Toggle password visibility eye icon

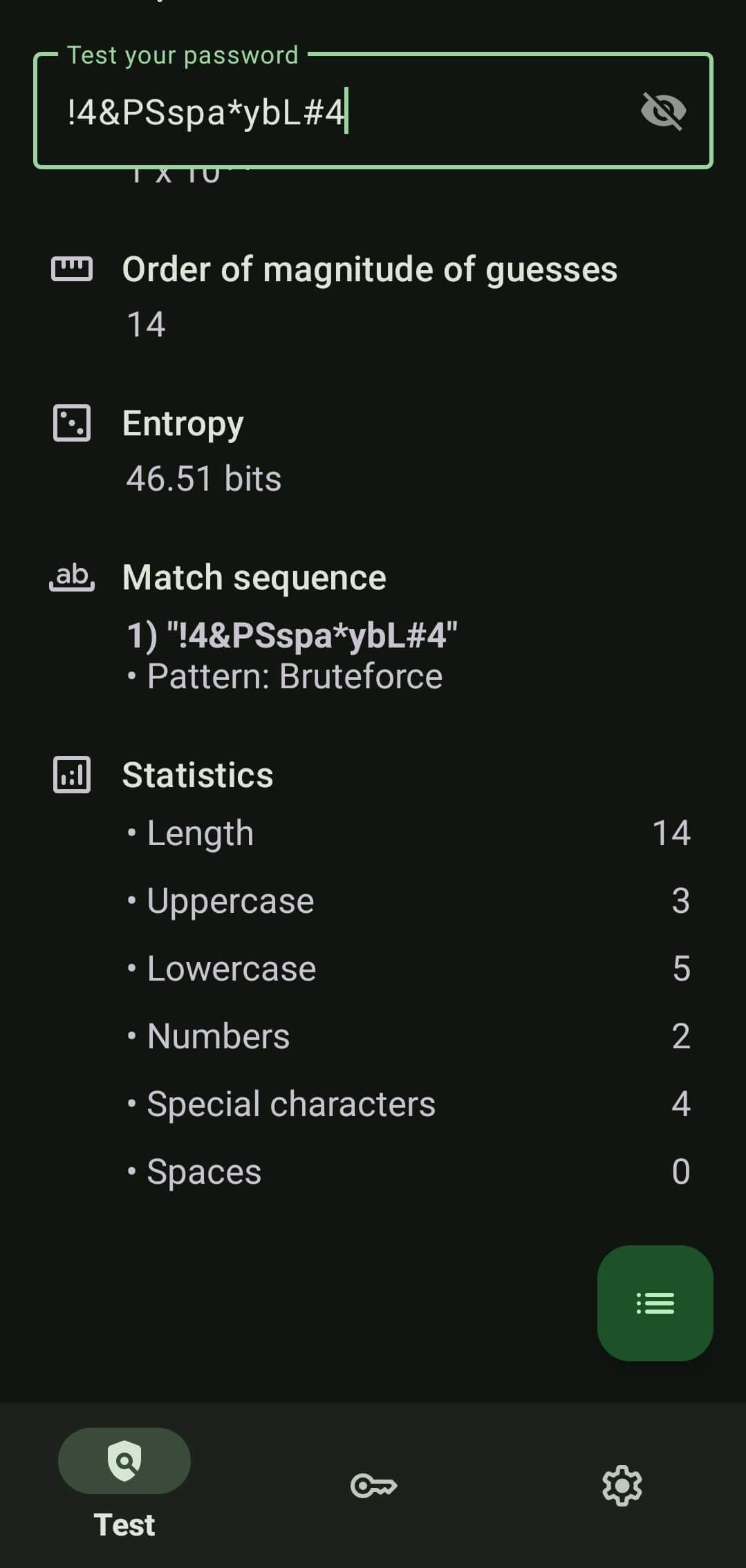(663, 111)
